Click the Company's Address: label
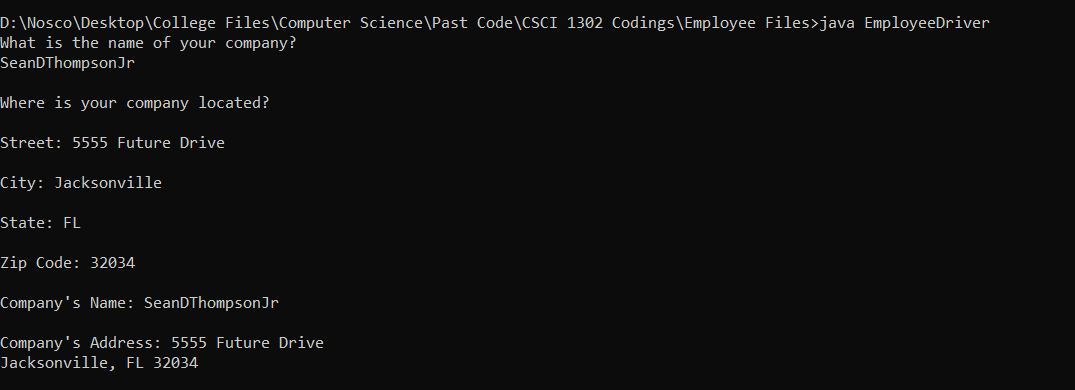 coord(81,343)
